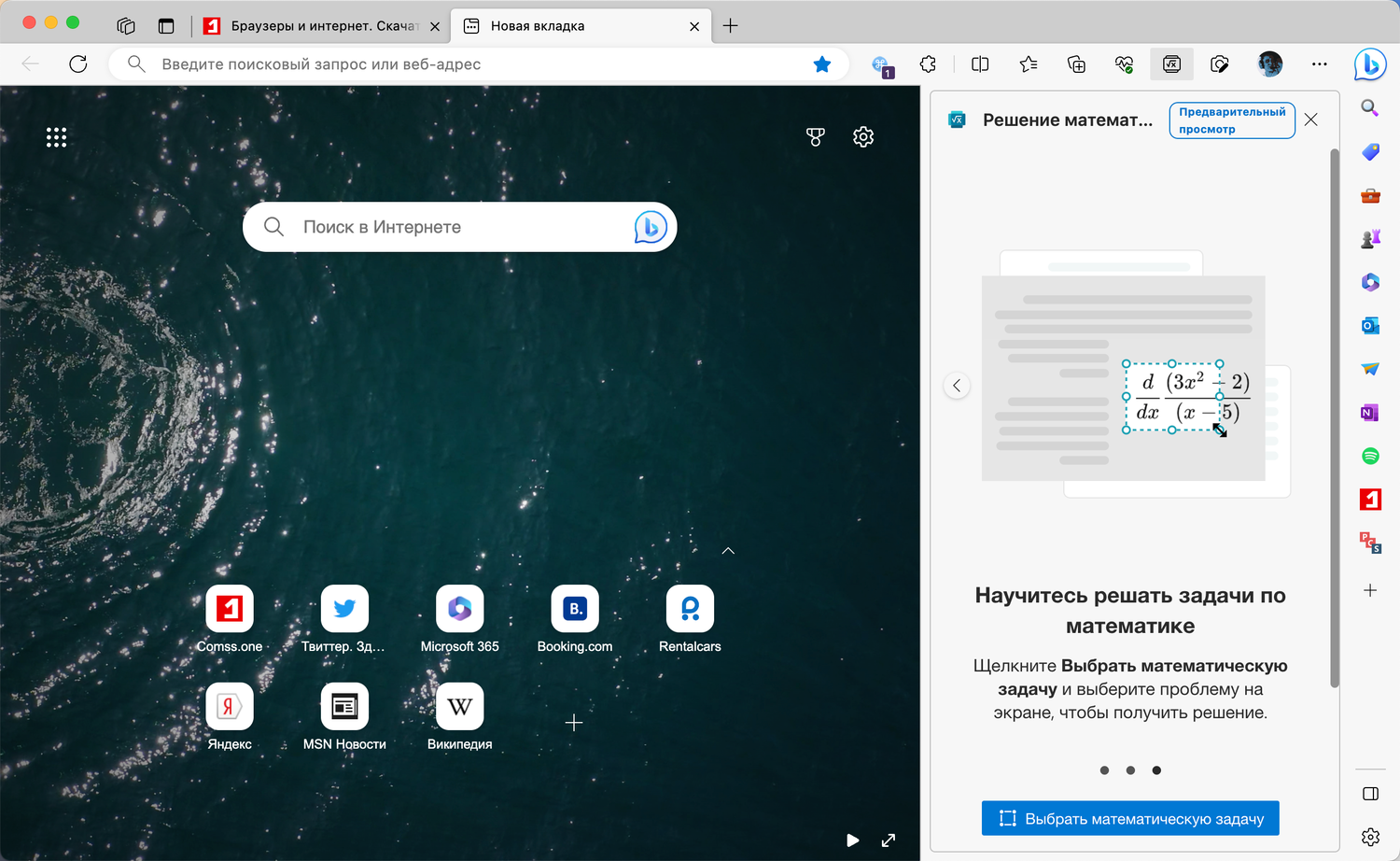Open Microsoft Rewards trophy icon
The width and height of the screenshot is (1400, 861).
pos(816,136)
